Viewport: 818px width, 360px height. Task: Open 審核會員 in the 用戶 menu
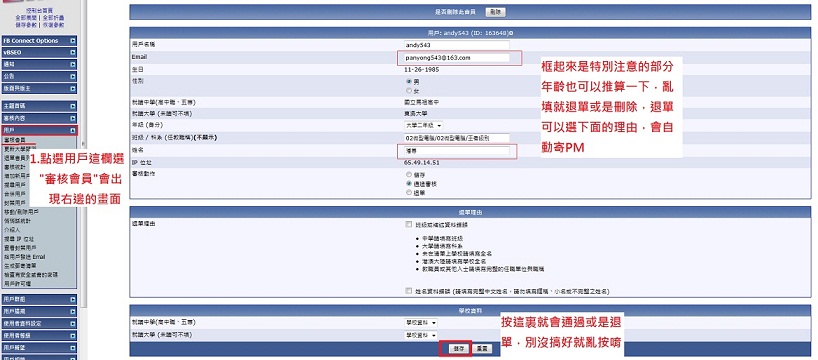click(15, 140)
